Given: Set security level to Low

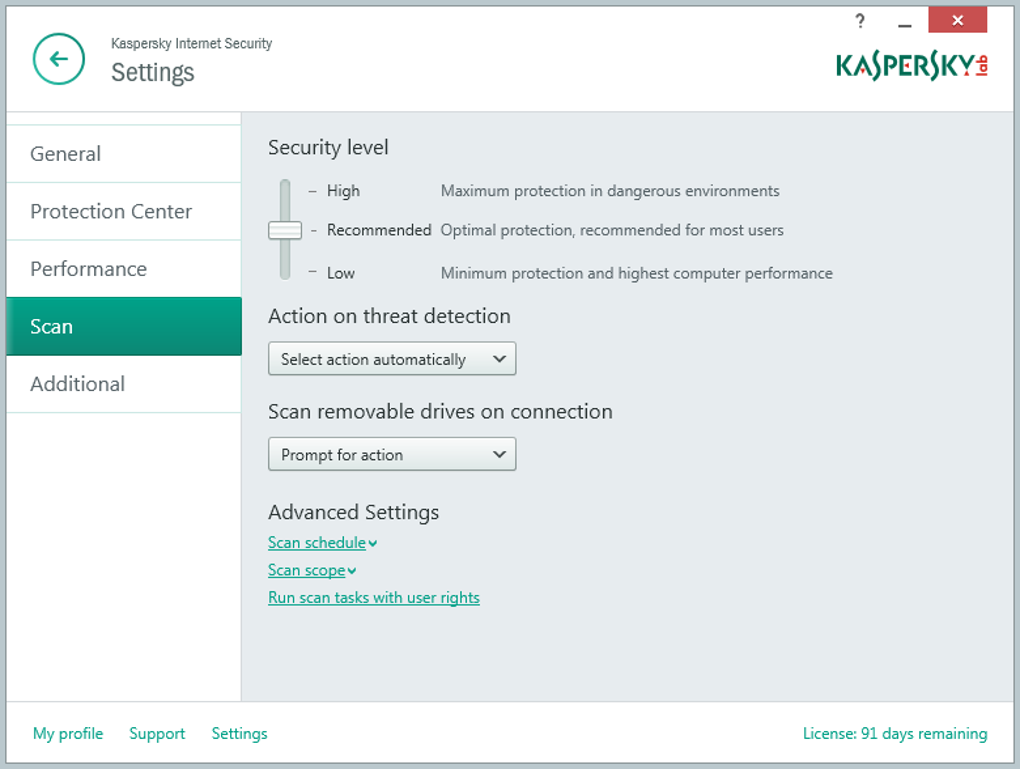Looking at the screenshot, I should click(x=285, y=273).
